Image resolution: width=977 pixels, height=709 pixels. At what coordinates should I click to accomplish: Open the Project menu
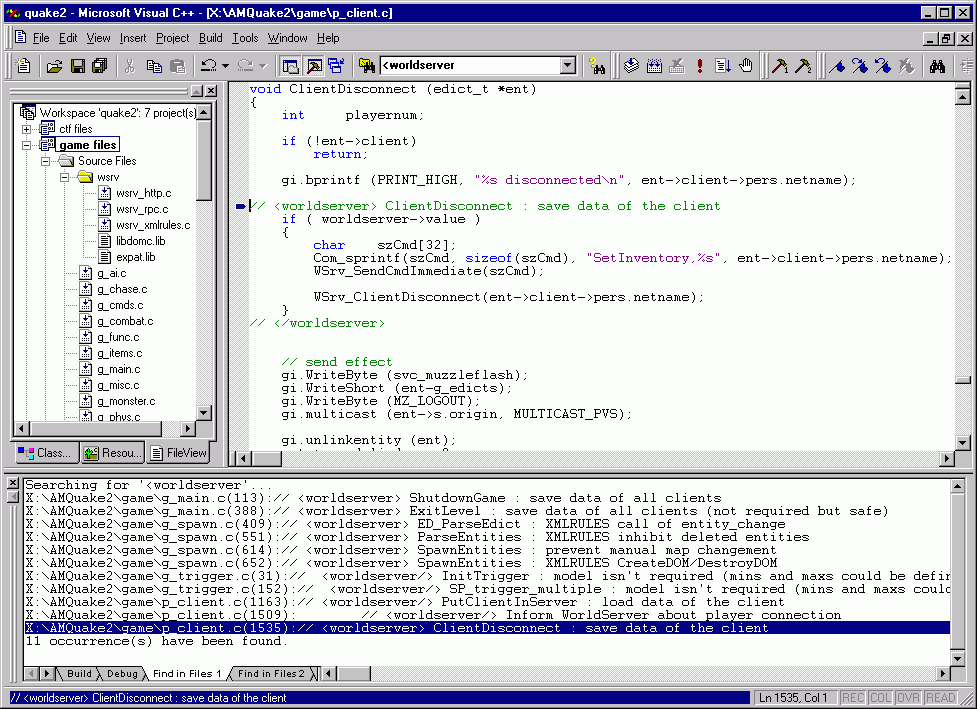(173, 38)
